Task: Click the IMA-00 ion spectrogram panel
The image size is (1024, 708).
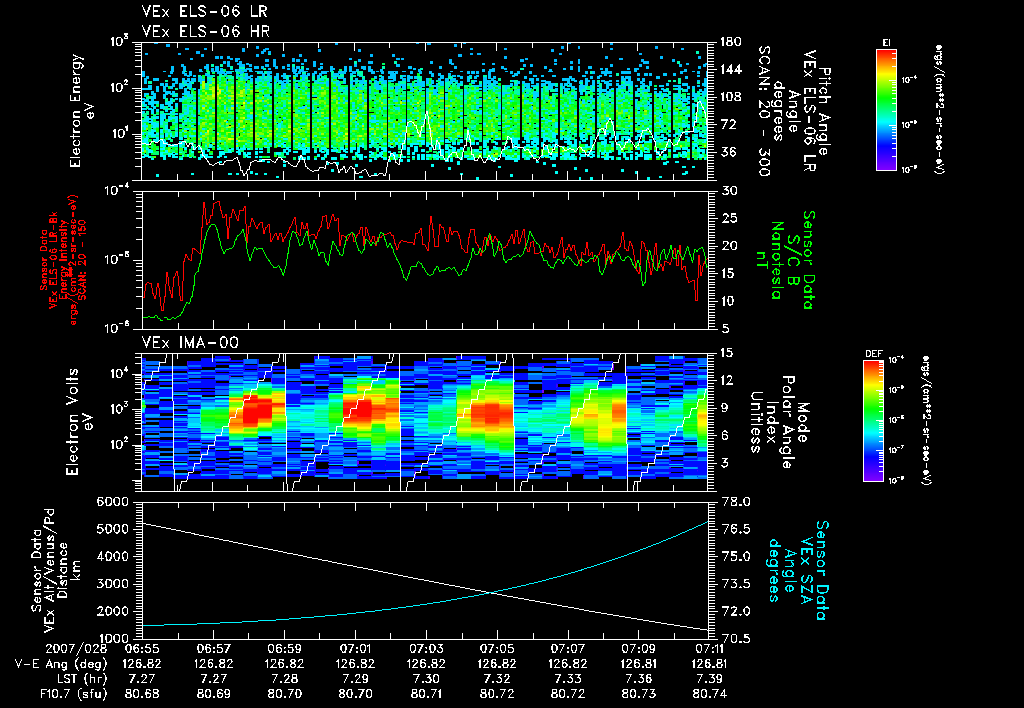Action: 425,422
